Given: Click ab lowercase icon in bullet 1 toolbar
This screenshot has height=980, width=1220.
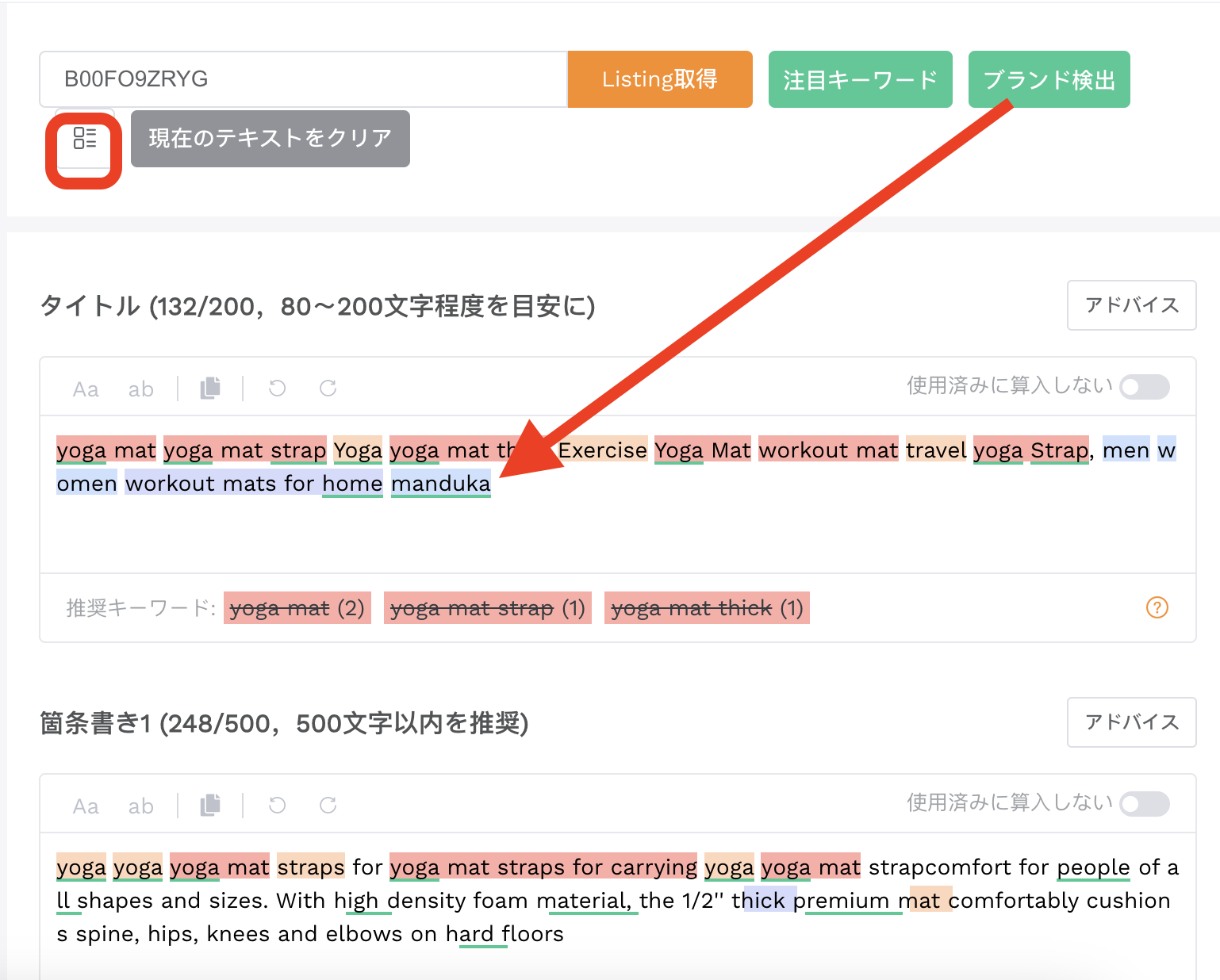Looking at the screenshot, I should [141, 806].
